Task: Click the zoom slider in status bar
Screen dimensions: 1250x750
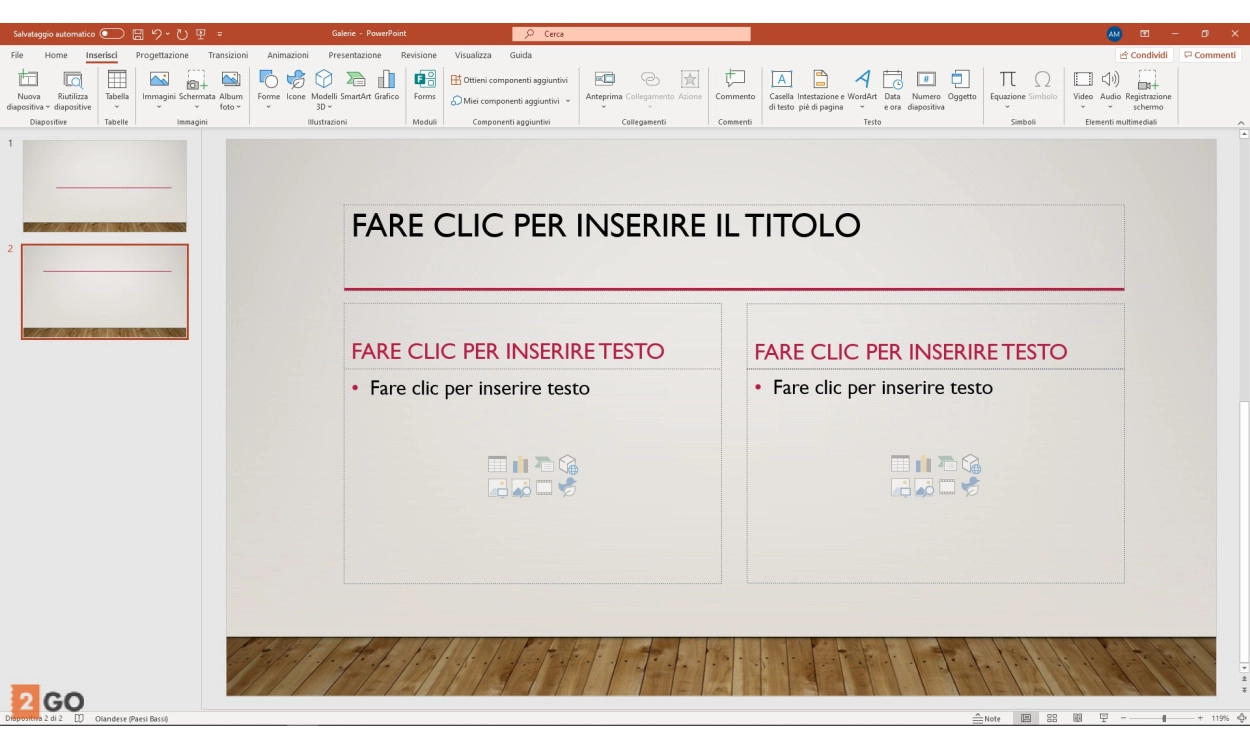Action: [1163, 718]
